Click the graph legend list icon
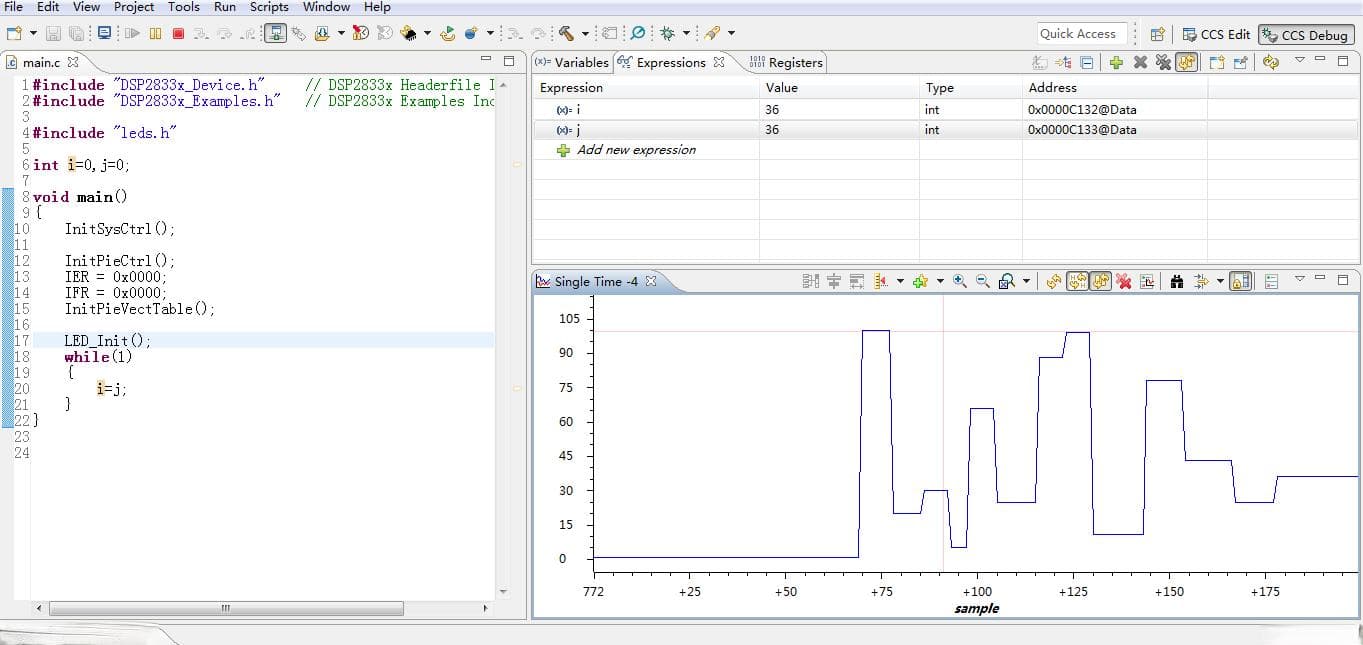Screen dimensions: 1363x645 point(1271,281)
